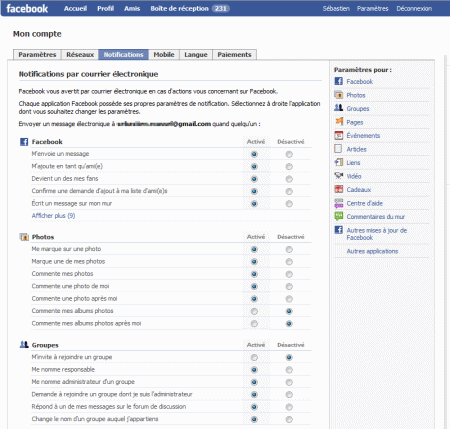Click the Centre d'aide icon in the sidebar
Image resolution: width=450 pixels, height=429 pixels.
pos(339,203)
